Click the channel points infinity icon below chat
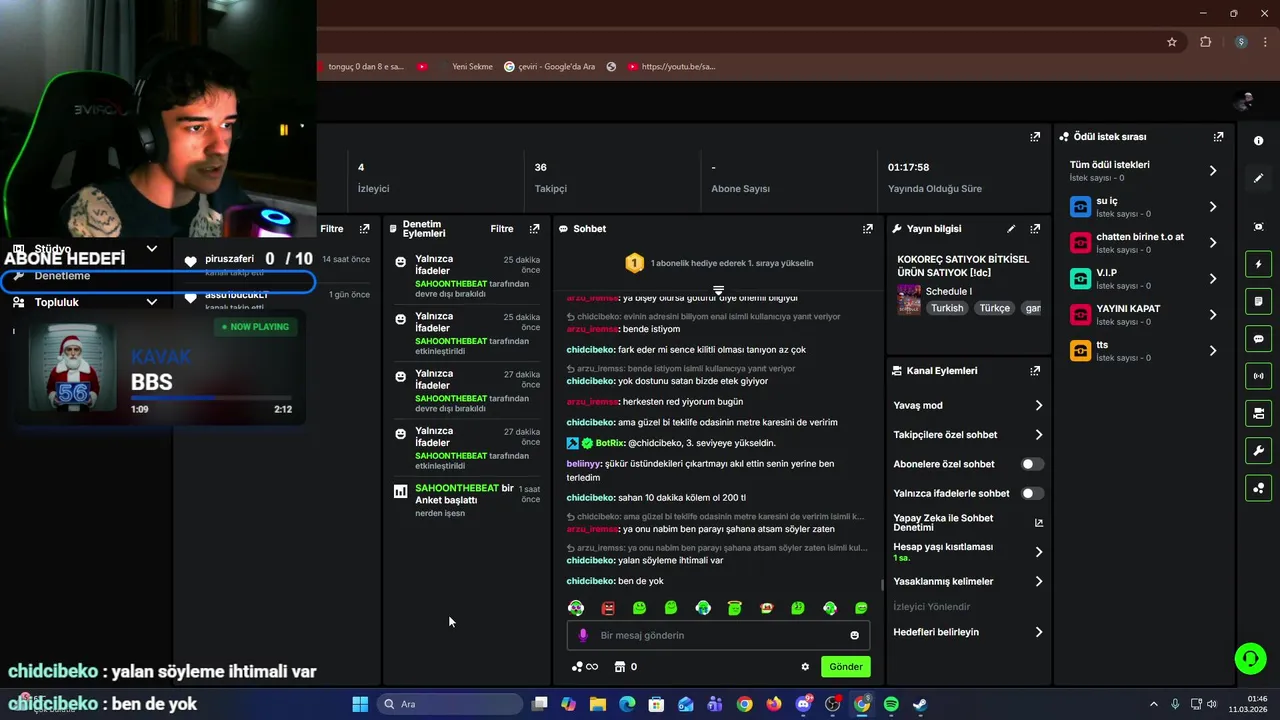Screen dimensions: 1280x720 click(584, 667)
